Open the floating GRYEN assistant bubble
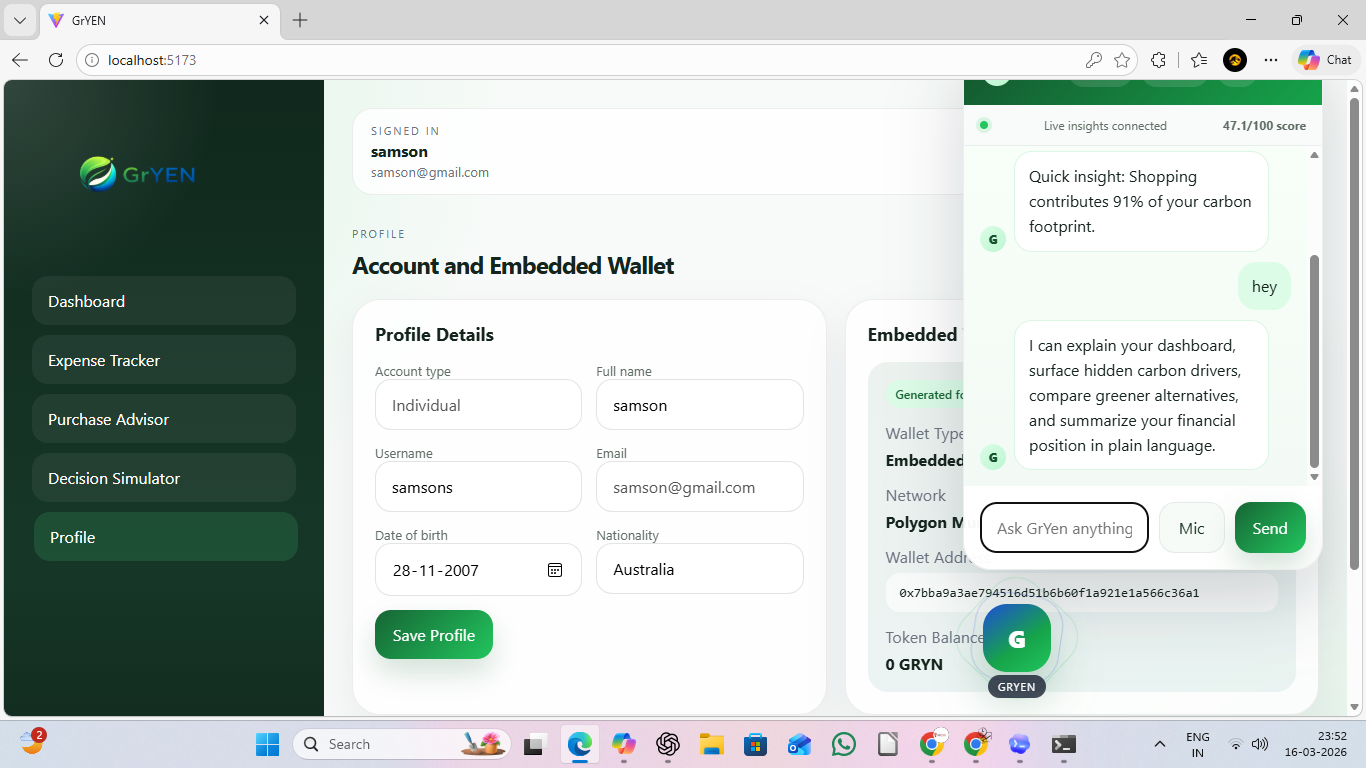The width and height of the screenshot is (1366, 768). [1016, 638]
